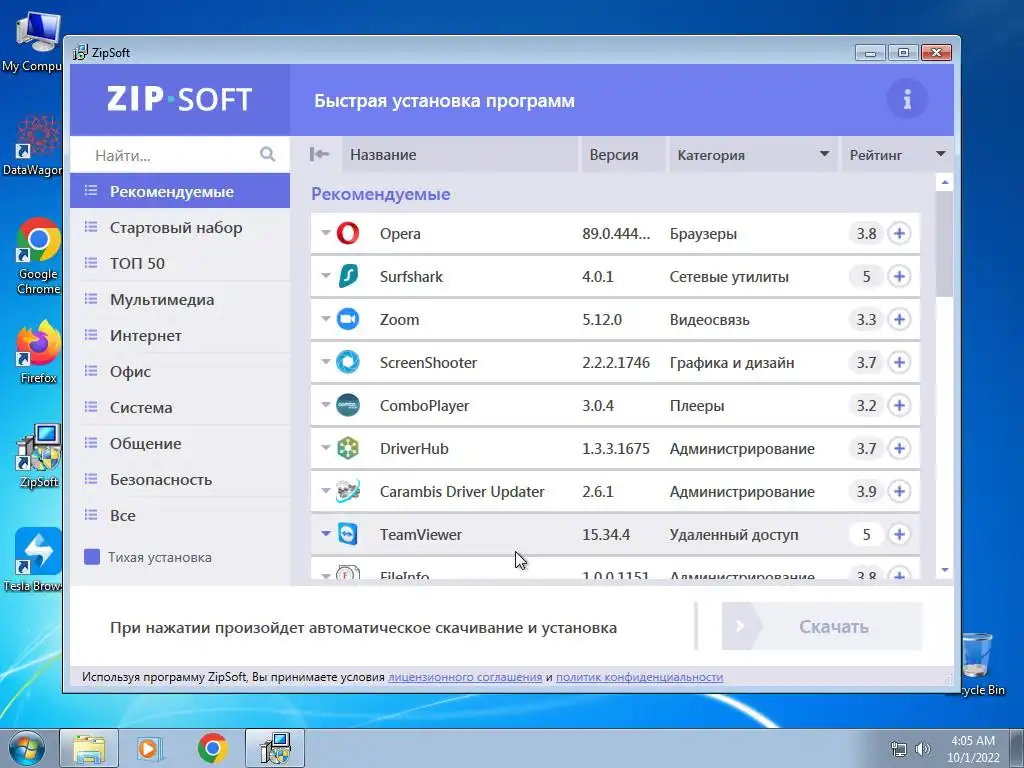Expand details for Opera row
1024x768 pixels.
[325, 232]
